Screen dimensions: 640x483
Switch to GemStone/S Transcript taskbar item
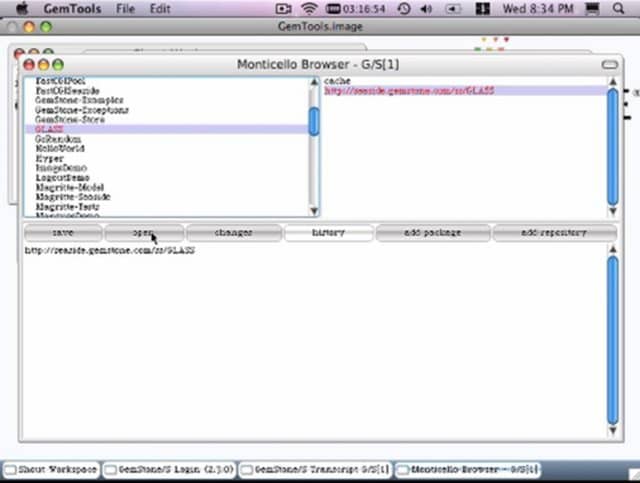(x=315, y=470)
